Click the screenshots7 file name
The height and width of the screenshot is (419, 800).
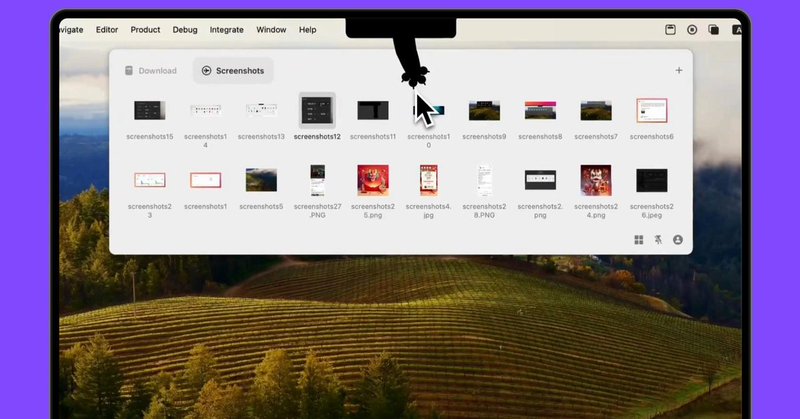[x=596, y=137]
